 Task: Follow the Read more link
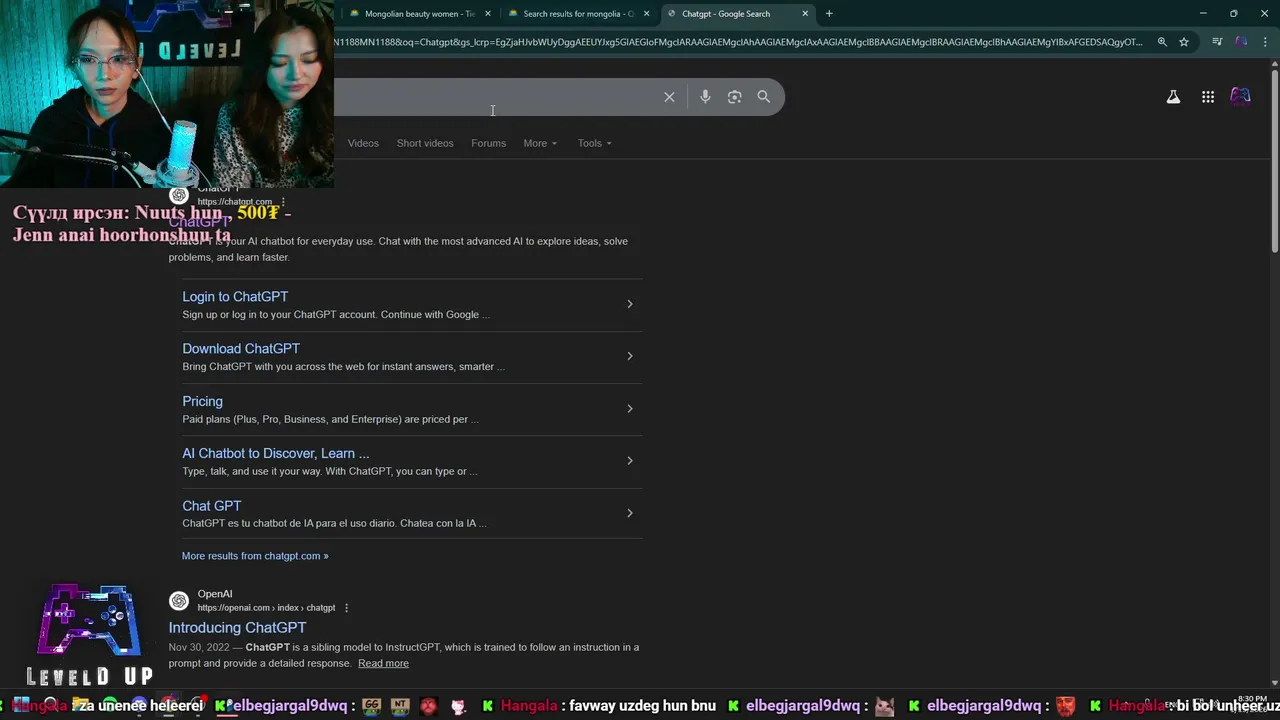coord(383,663)
